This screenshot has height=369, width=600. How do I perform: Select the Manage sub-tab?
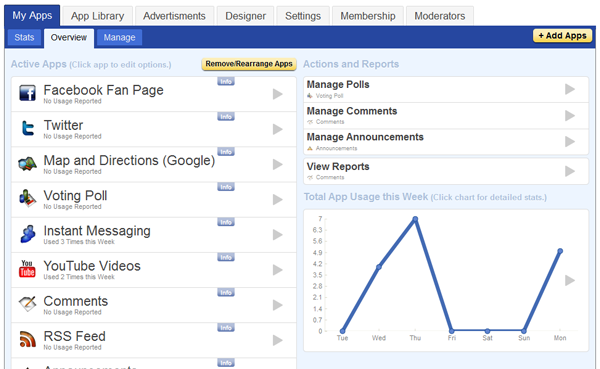119,38
